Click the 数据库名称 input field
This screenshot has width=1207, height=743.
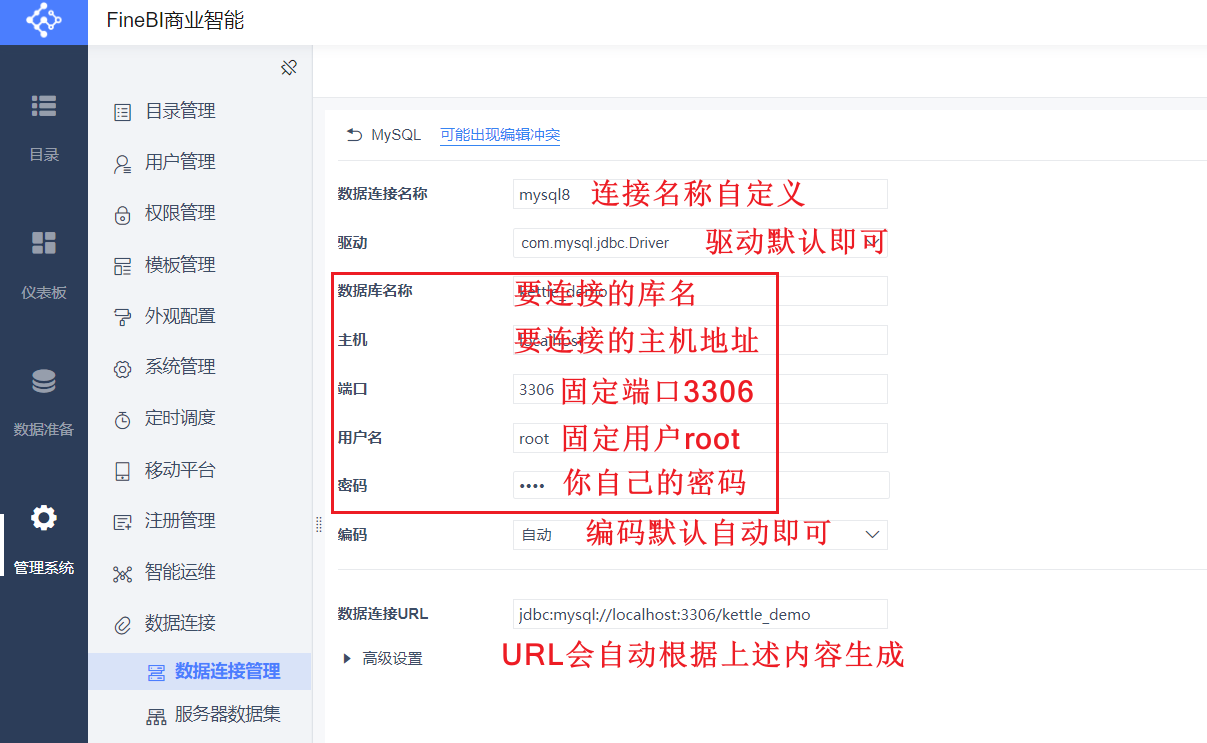tap(700, 291)
